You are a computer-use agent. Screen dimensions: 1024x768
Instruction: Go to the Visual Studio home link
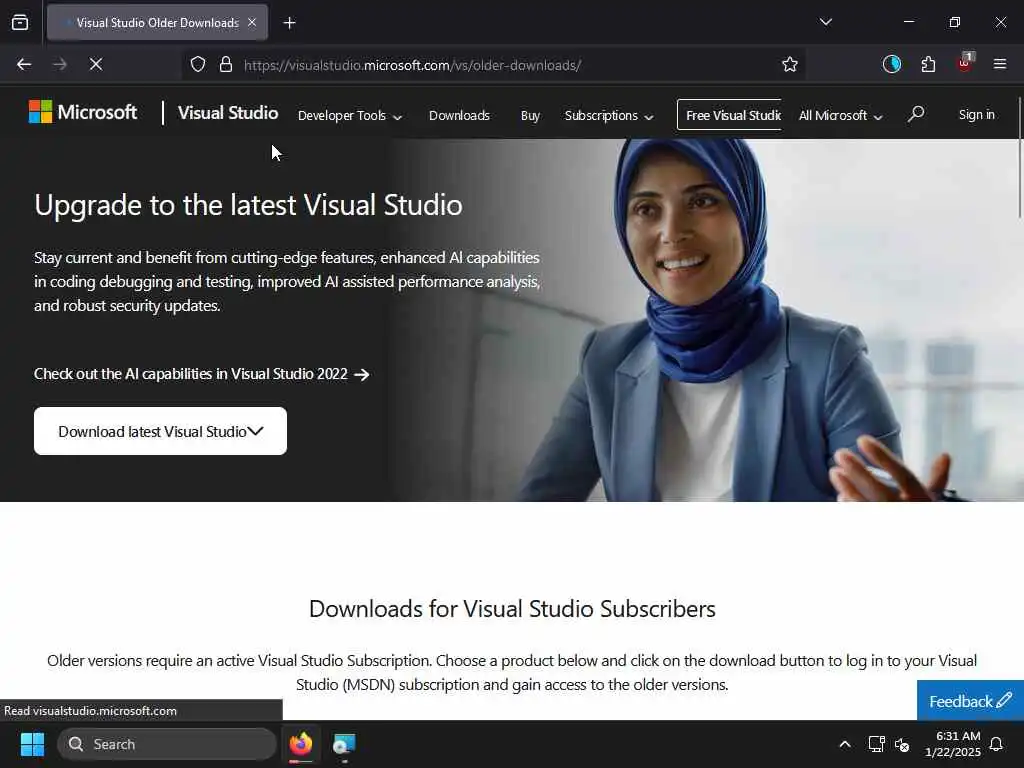pyautogui.click(x=228, y=113)
